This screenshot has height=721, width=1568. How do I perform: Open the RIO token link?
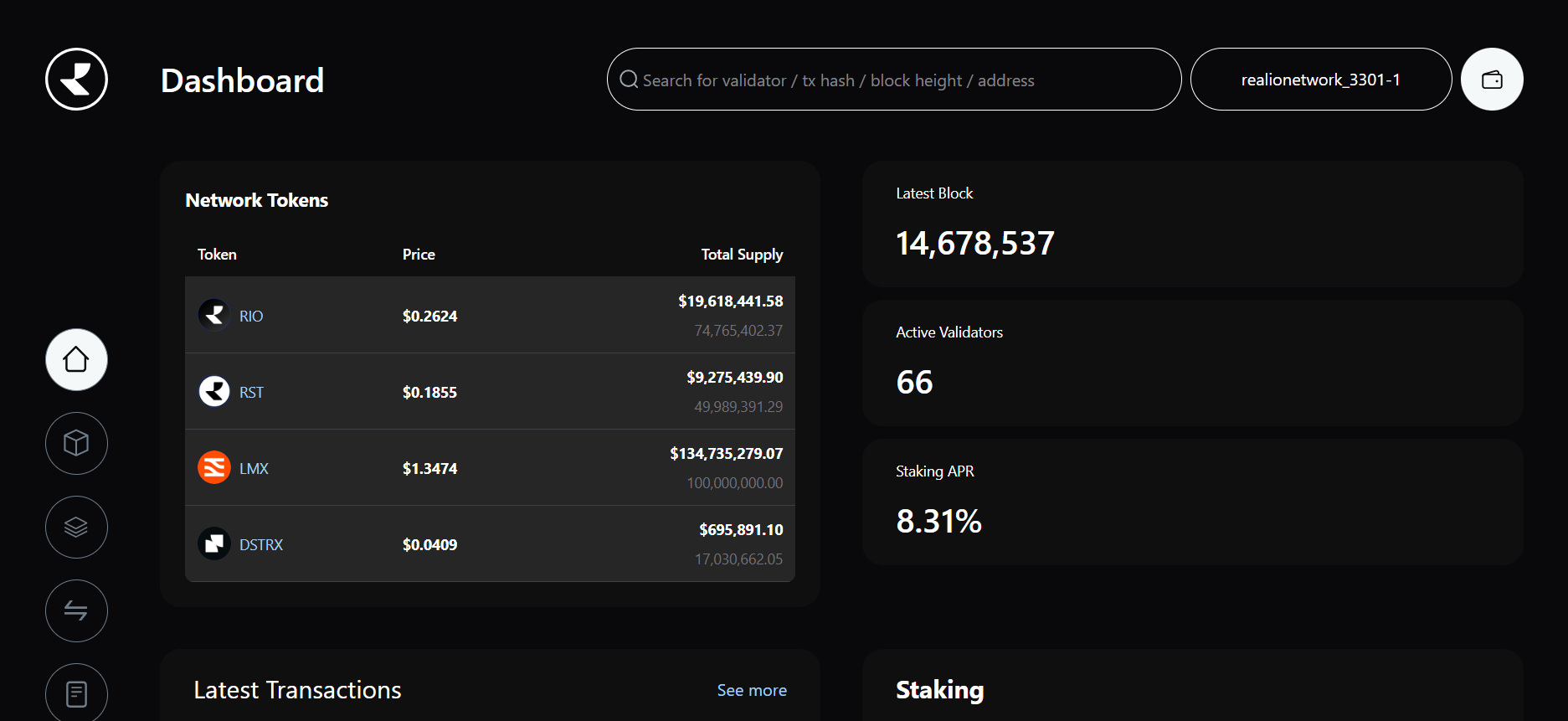(251, 316)
